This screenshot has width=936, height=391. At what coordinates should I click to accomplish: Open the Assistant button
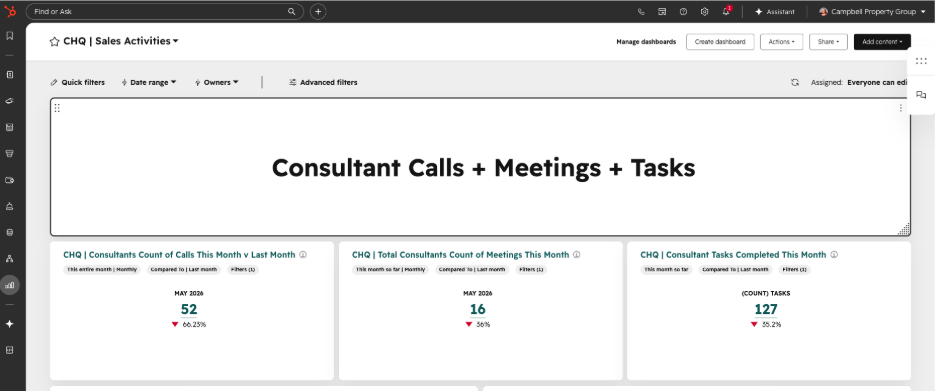click(x=775, y=11)
